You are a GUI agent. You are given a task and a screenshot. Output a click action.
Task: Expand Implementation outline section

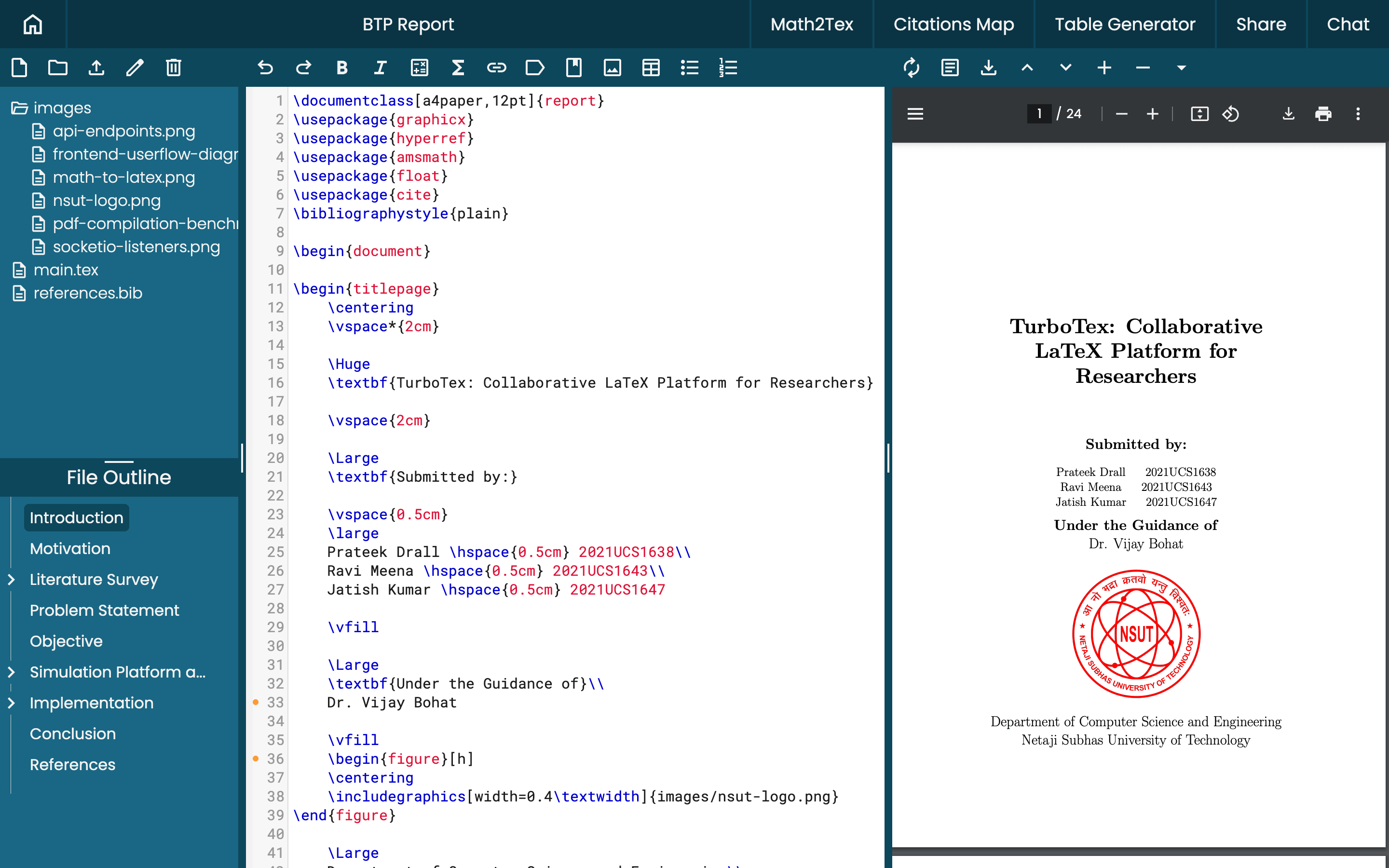coord(11,703)
